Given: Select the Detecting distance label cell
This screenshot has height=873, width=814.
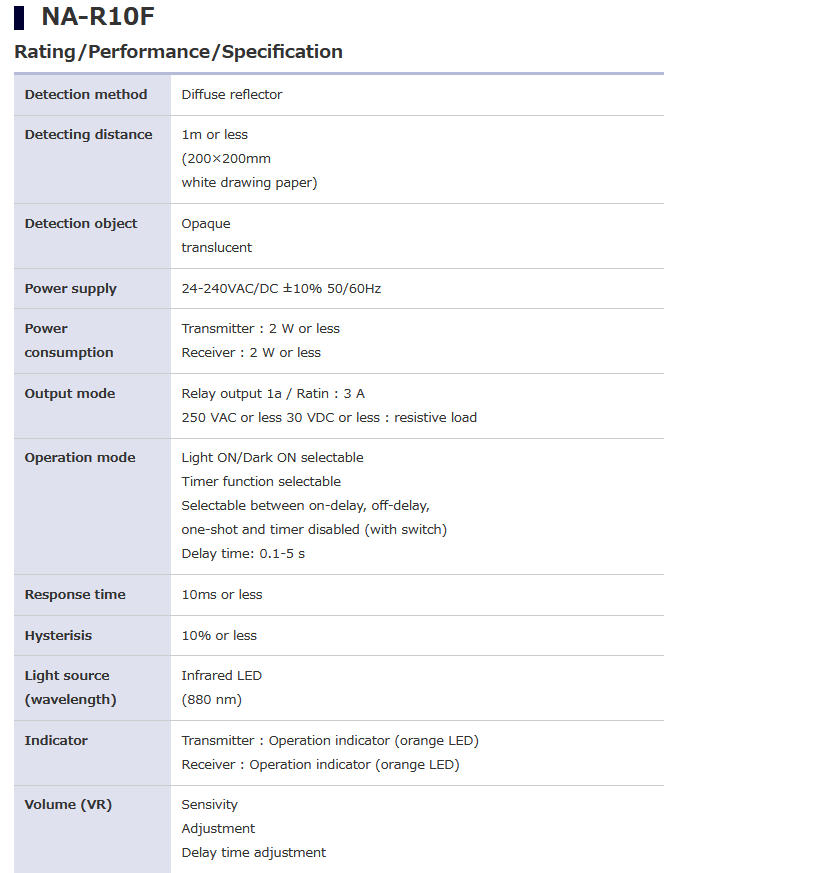Looking at the screenshot, I should tap(92, 159).
